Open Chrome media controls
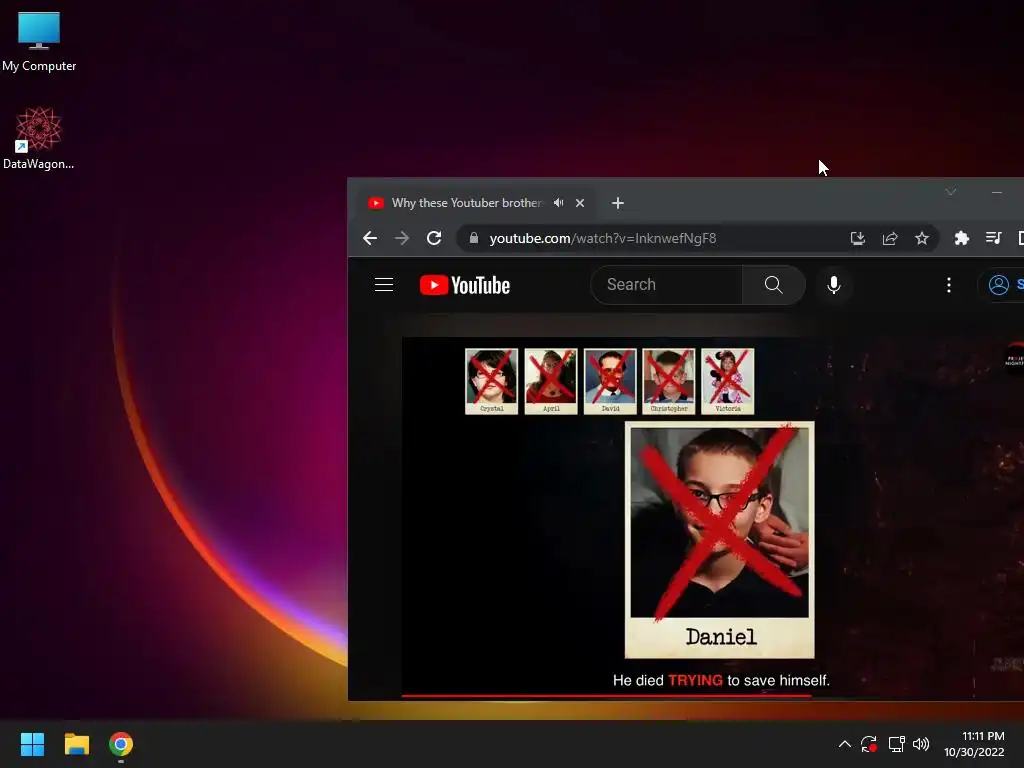 [x=993, y=238]
